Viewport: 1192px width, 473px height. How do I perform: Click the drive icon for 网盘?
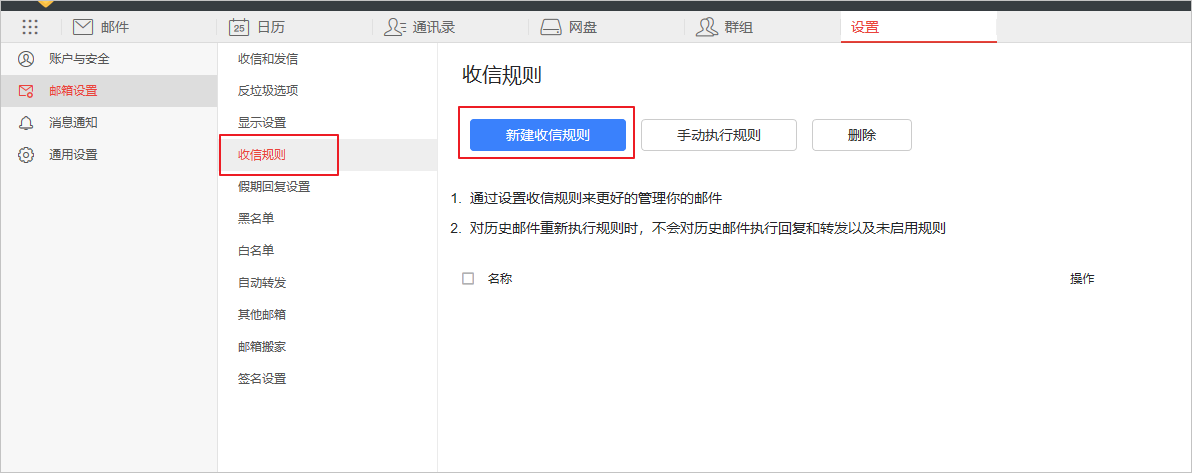tap(551, 27)
